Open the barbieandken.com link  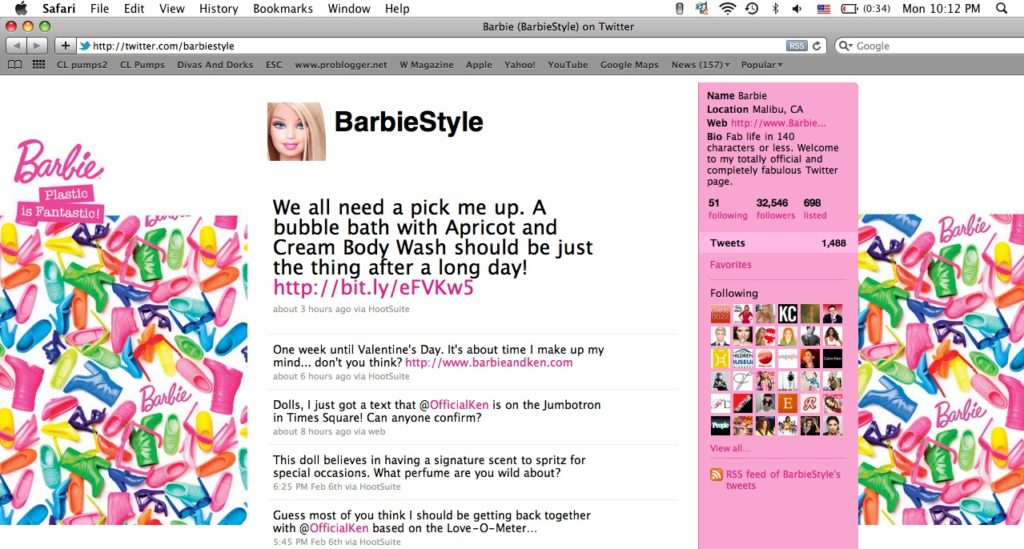pos(488,362)
